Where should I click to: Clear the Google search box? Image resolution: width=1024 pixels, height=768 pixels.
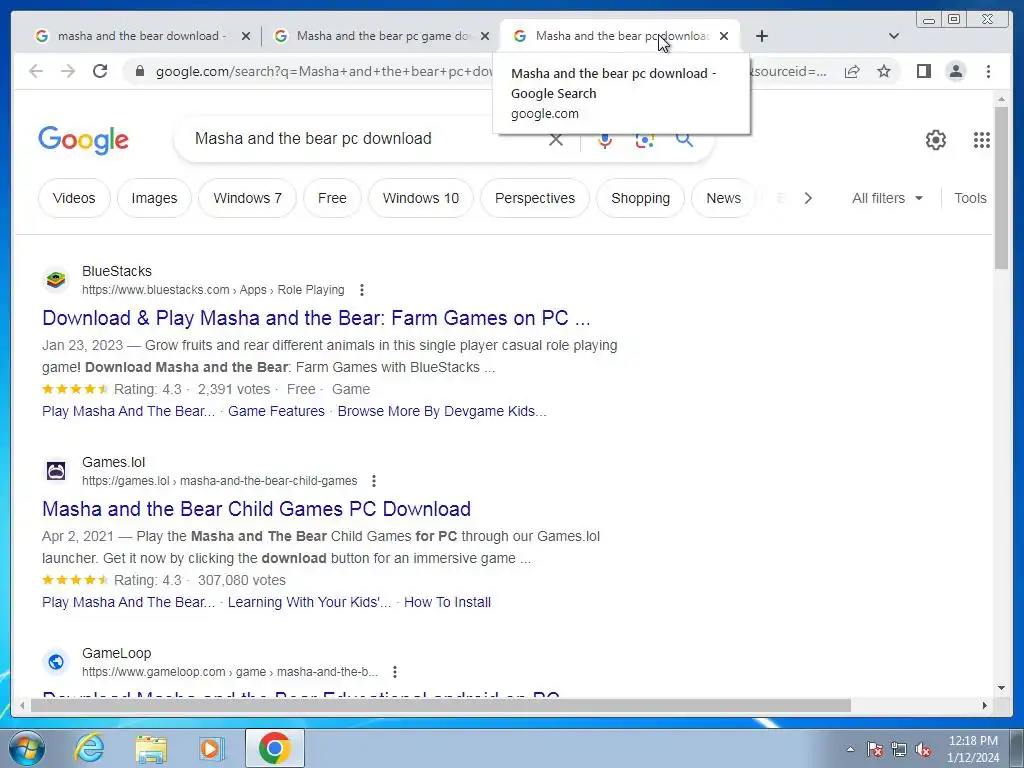point(556,139)
